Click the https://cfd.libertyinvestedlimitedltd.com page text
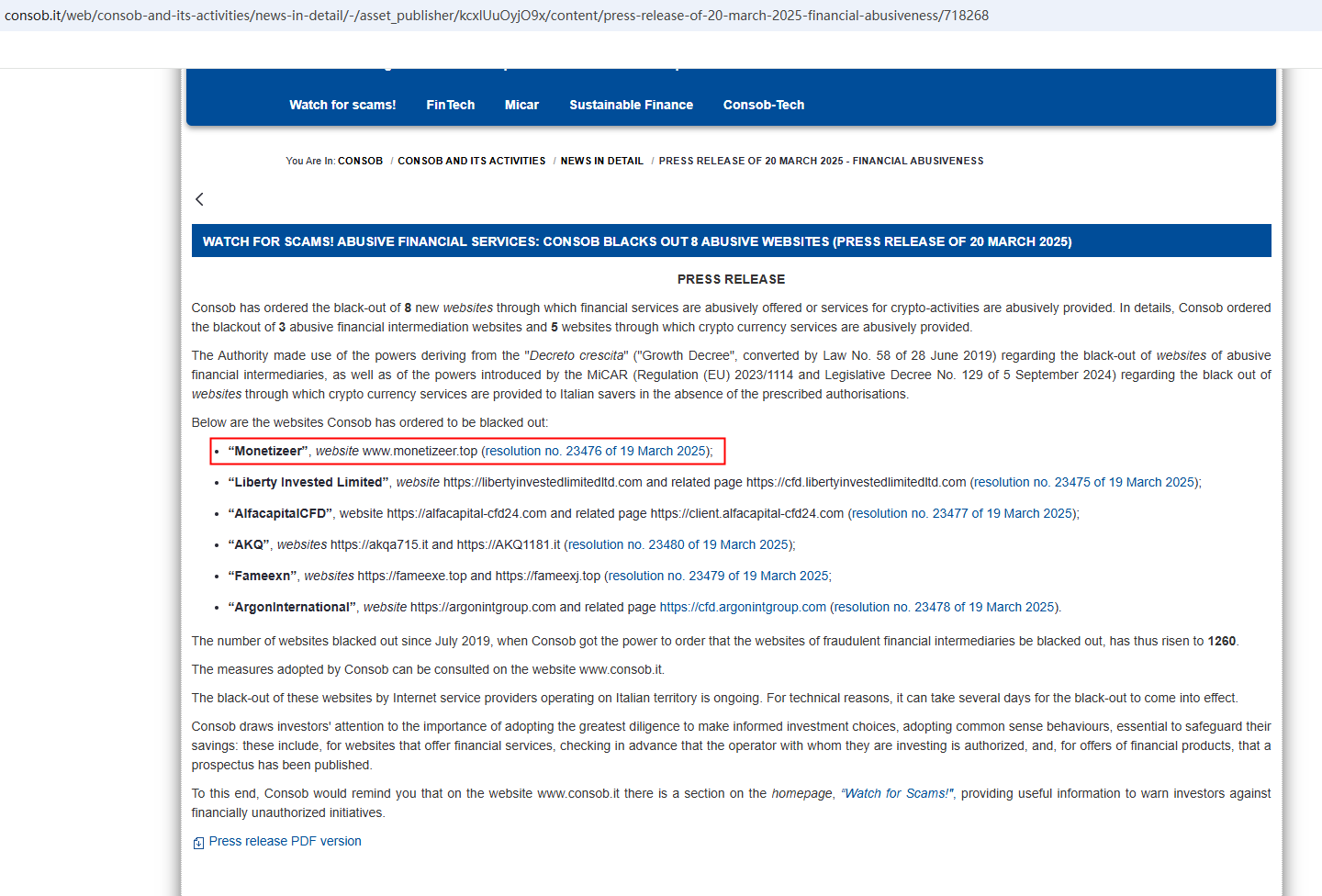Viewport: 1322px width, 896px height. 857,482
